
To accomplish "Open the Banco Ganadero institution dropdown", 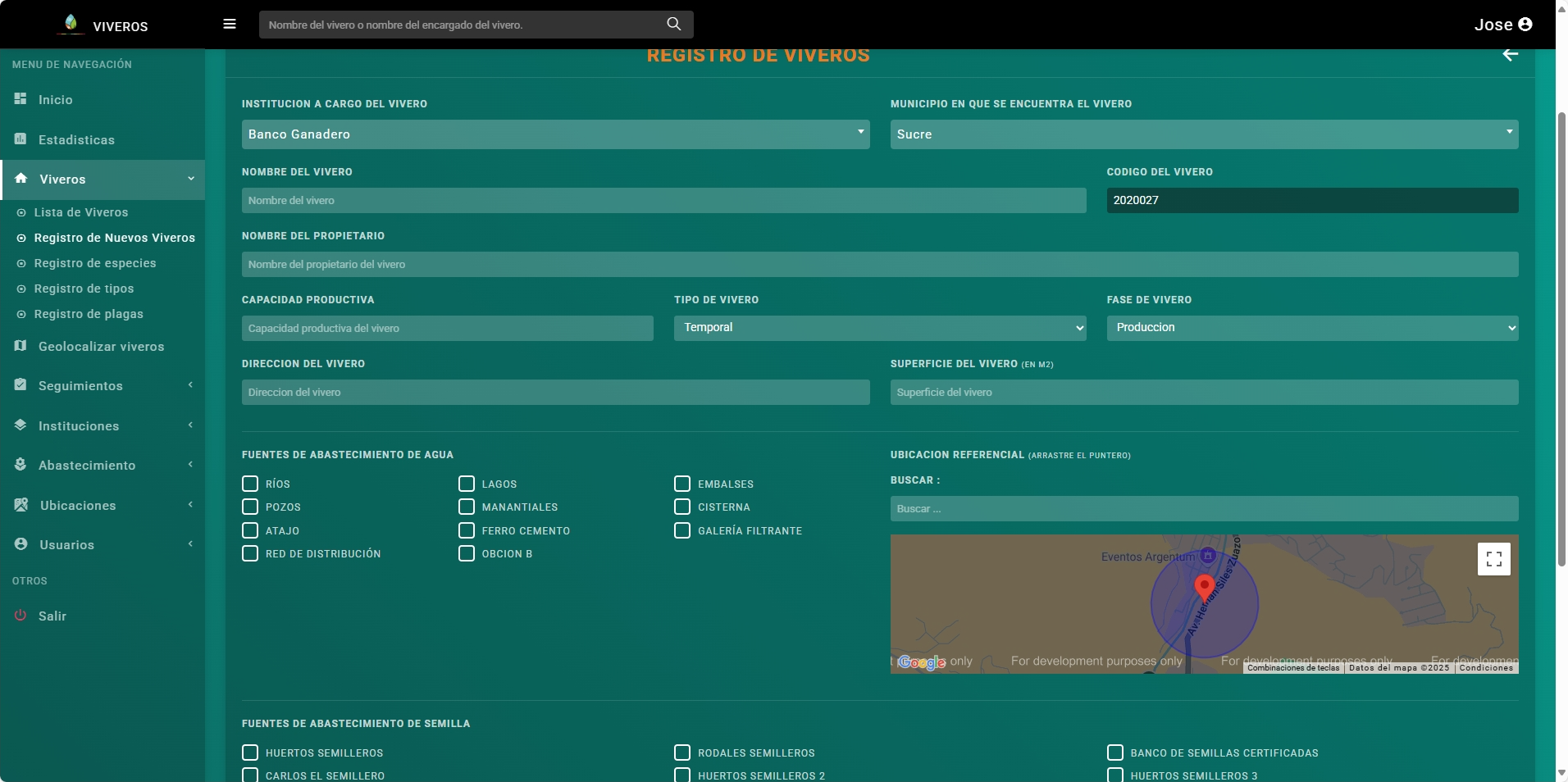I will [x=555, y=134].
